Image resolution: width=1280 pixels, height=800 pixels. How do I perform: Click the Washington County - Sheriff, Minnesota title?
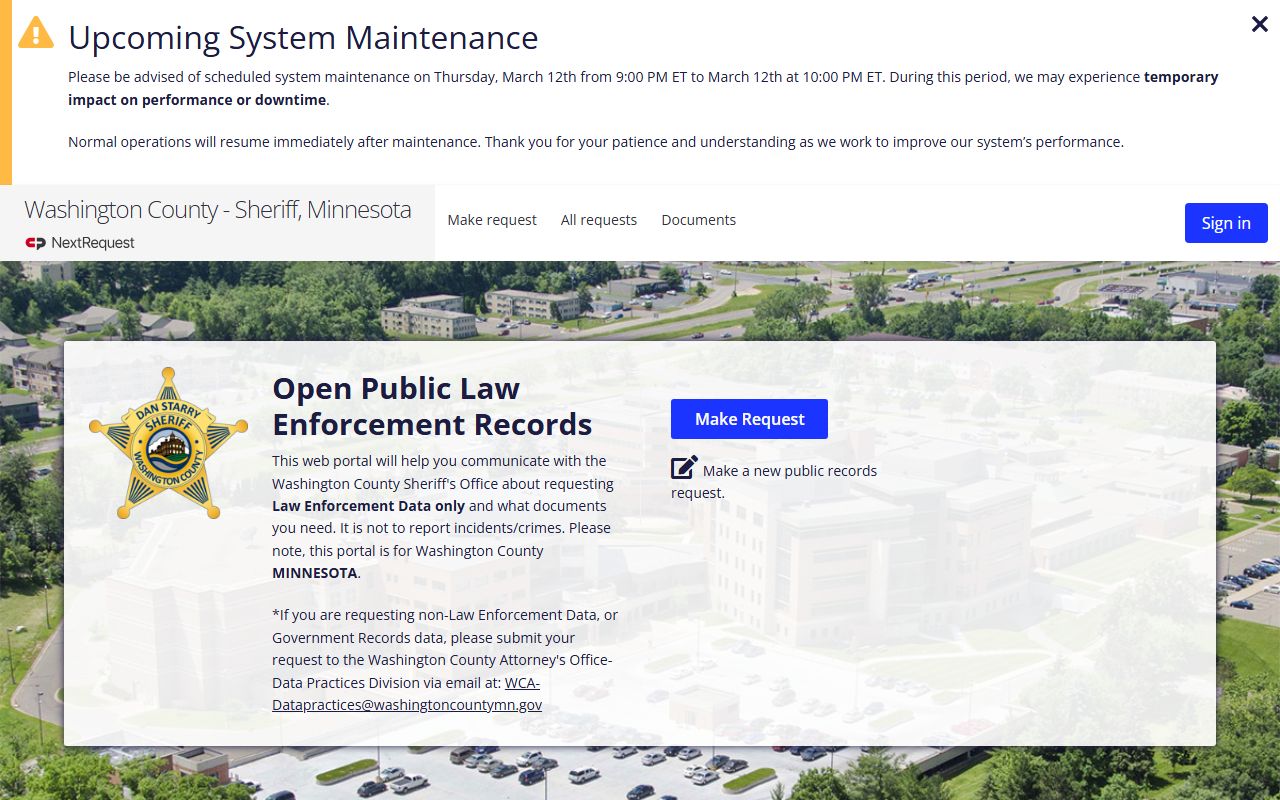tap(218, 210)
